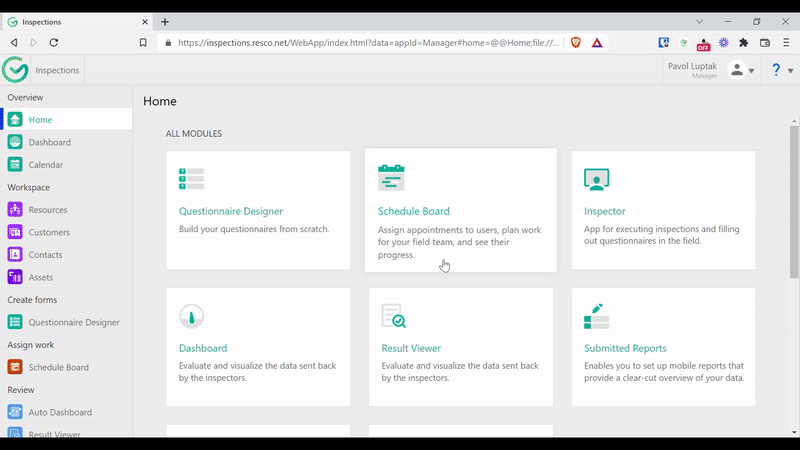Click the Questionnaire Designer module icon

(x=191, y=179)
